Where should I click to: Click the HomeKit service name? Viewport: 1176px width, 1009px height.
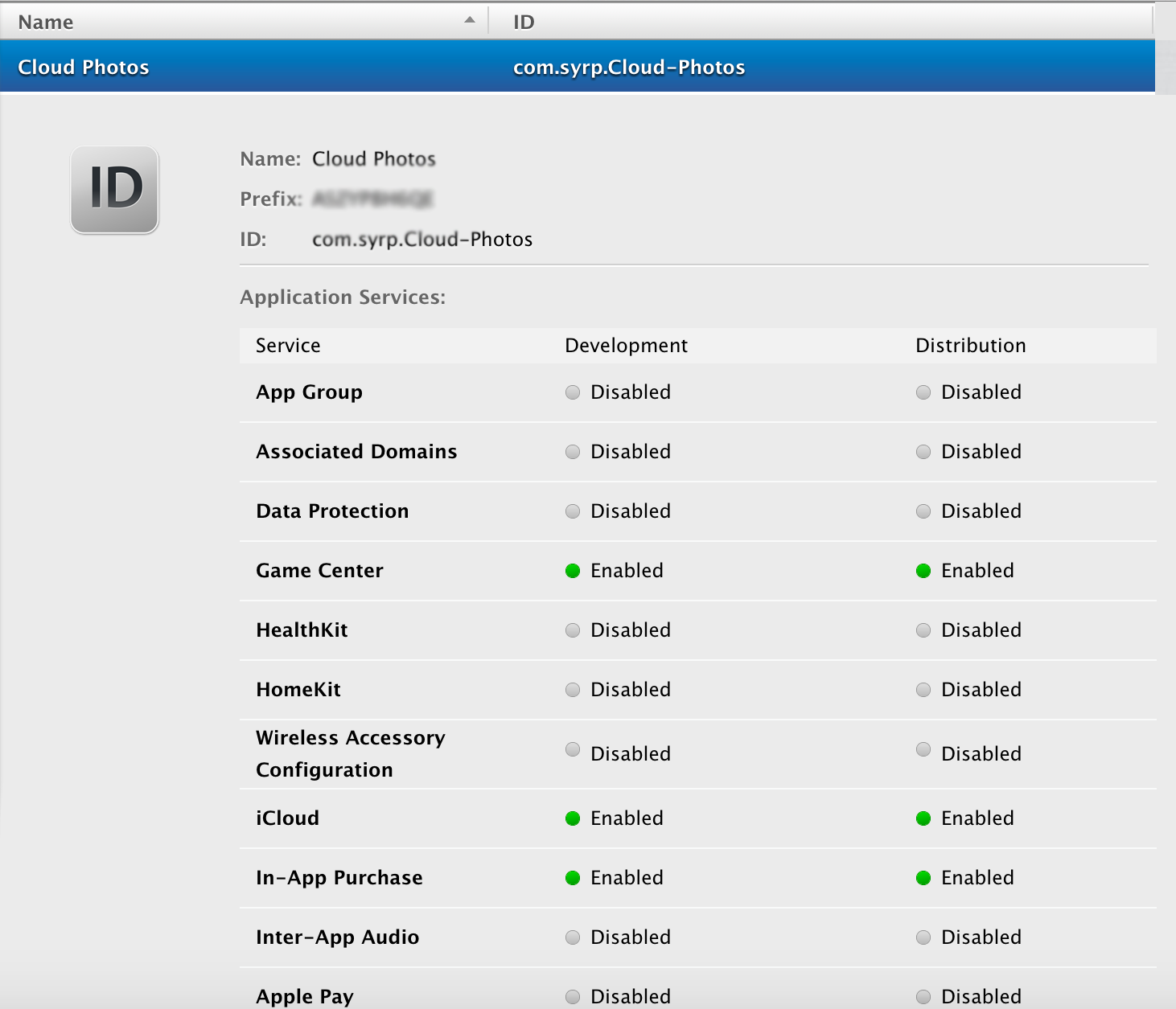298,690
